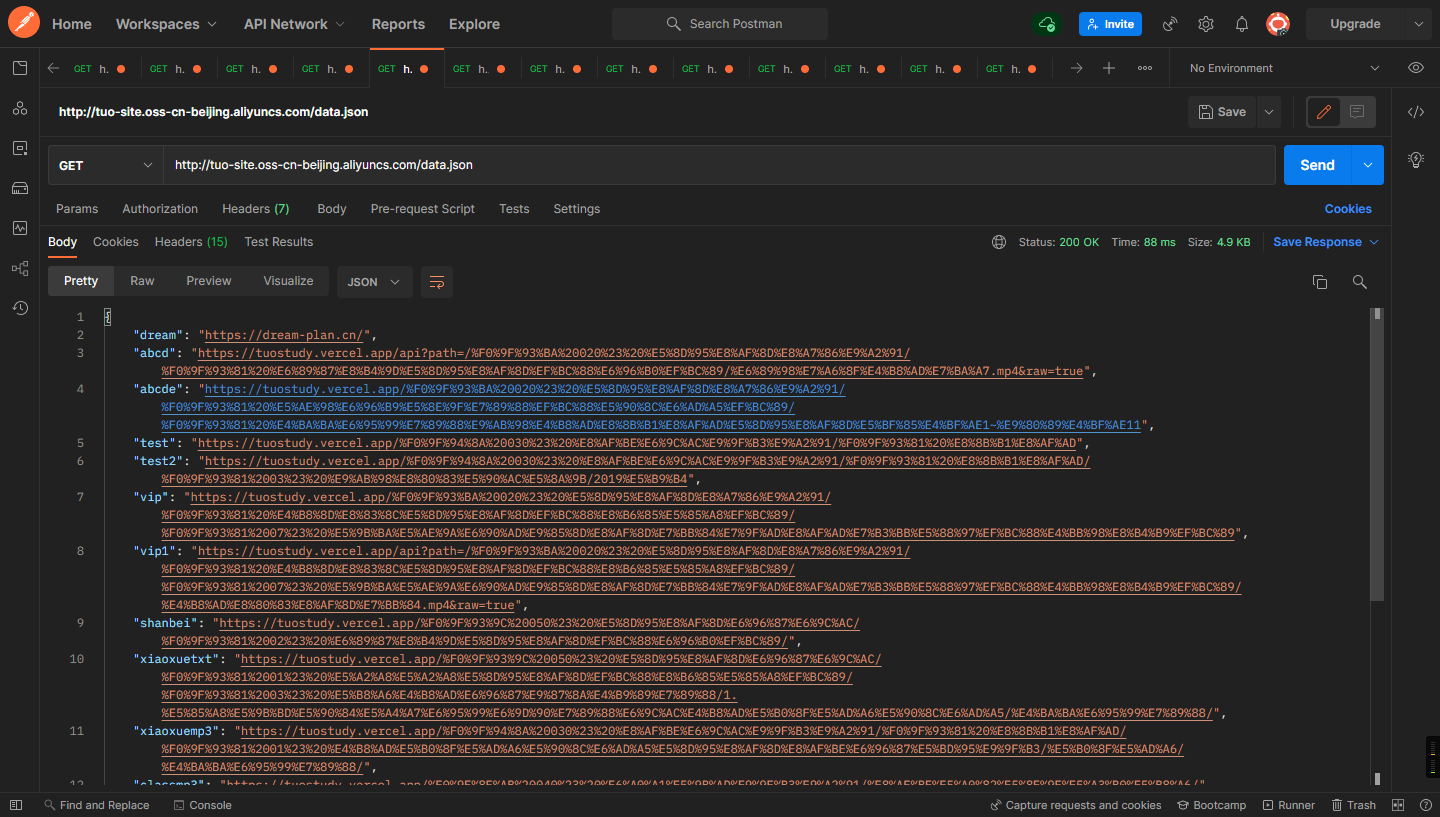Open Trash in status bar
1440x817 pixels.
[x=1354, y=805]
